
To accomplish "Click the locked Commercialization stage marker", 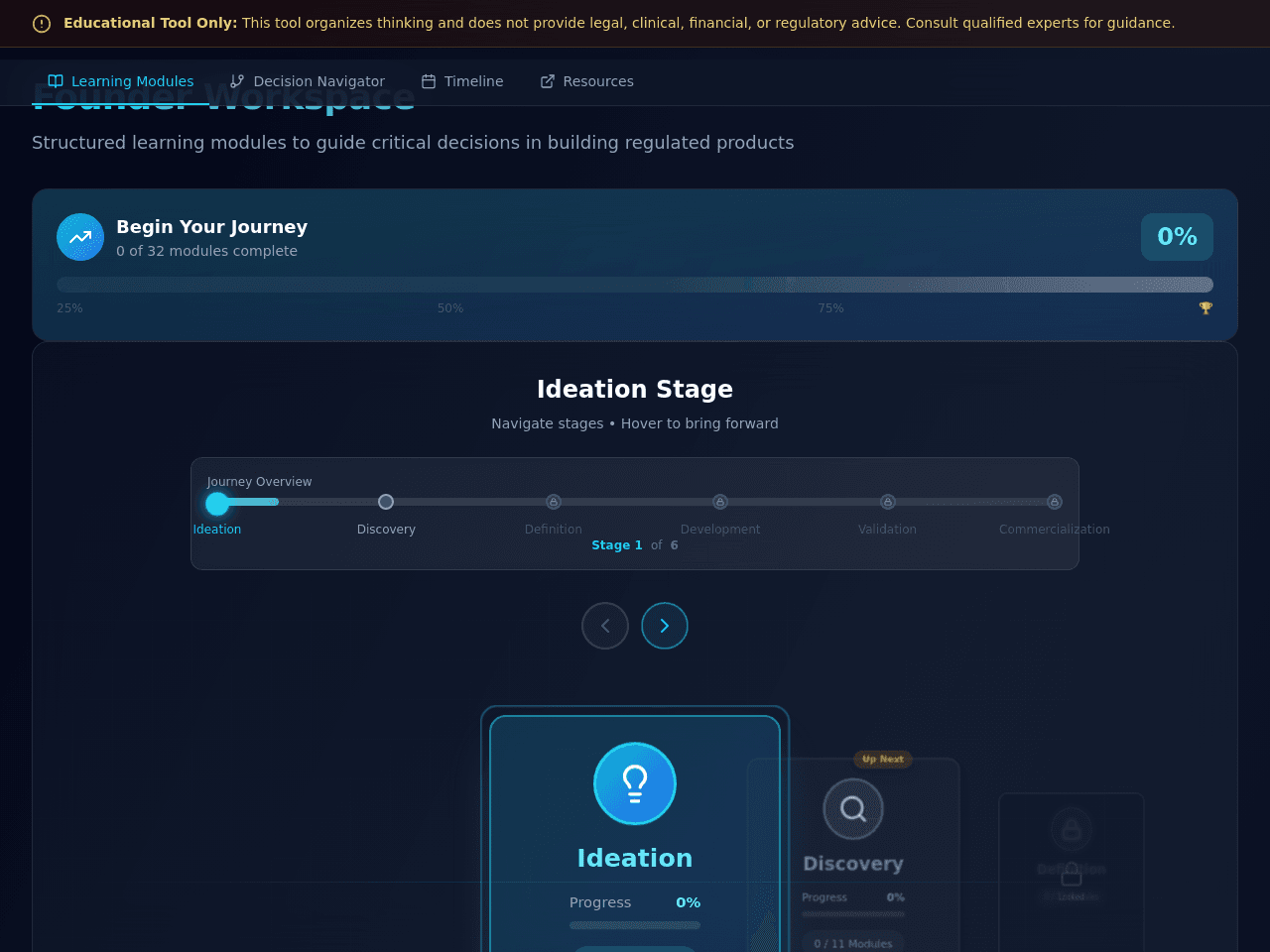I will tap(1055, 502).
